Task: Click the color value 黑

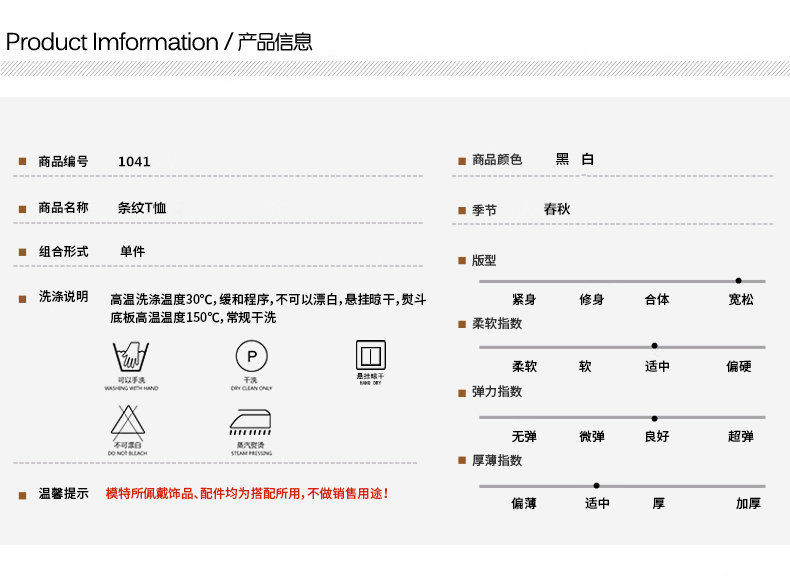Action: 562,159
